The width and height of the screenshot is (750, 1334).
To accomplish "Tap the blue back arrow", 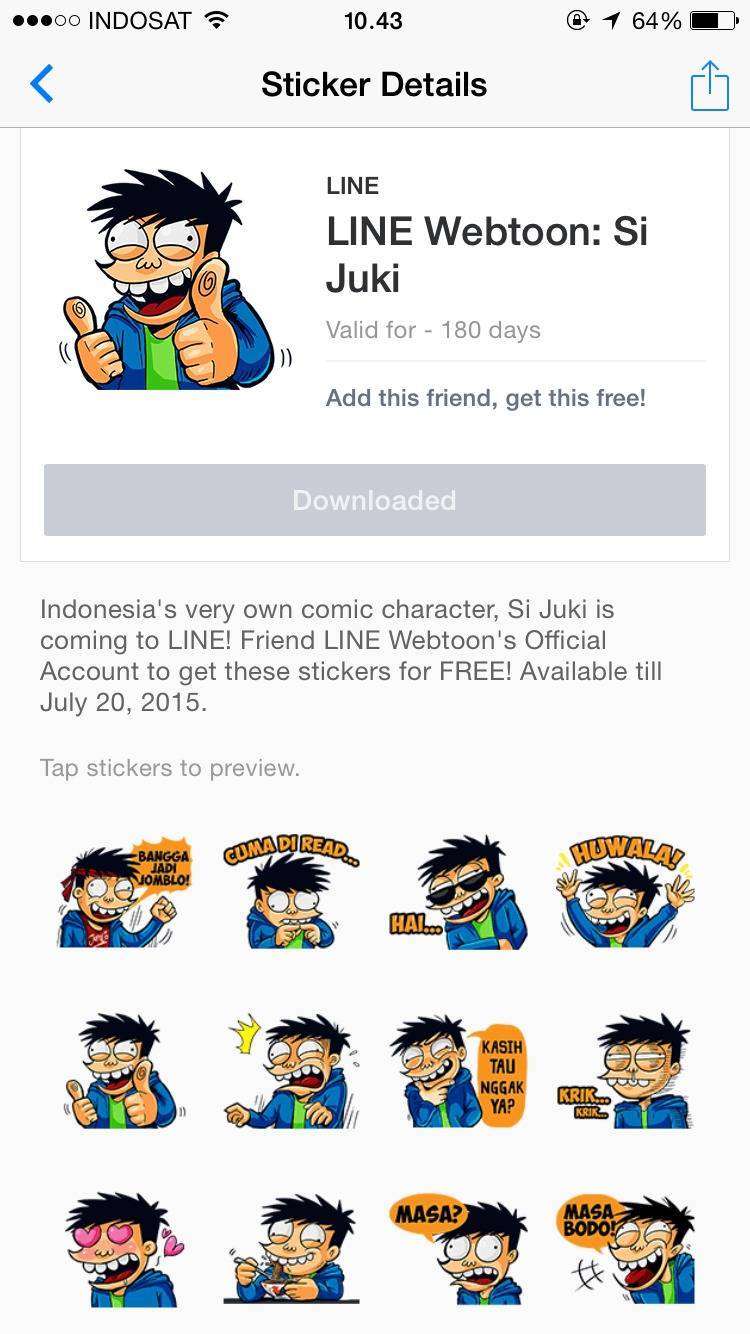I will pyautogui.click(x=41, y=85).
